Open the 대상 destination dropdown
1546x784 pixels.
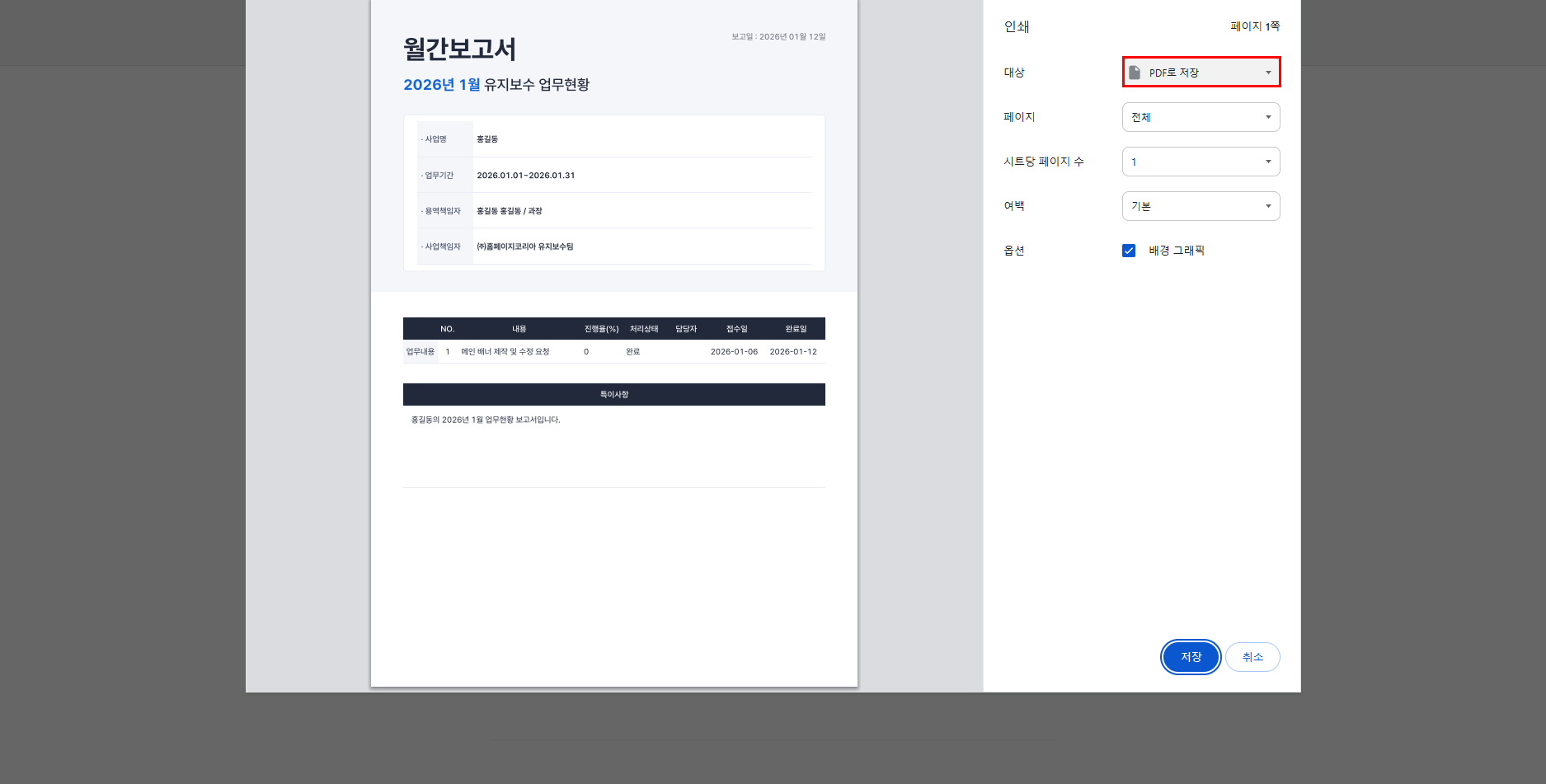pyautogui.click(x=1201, y=73)
